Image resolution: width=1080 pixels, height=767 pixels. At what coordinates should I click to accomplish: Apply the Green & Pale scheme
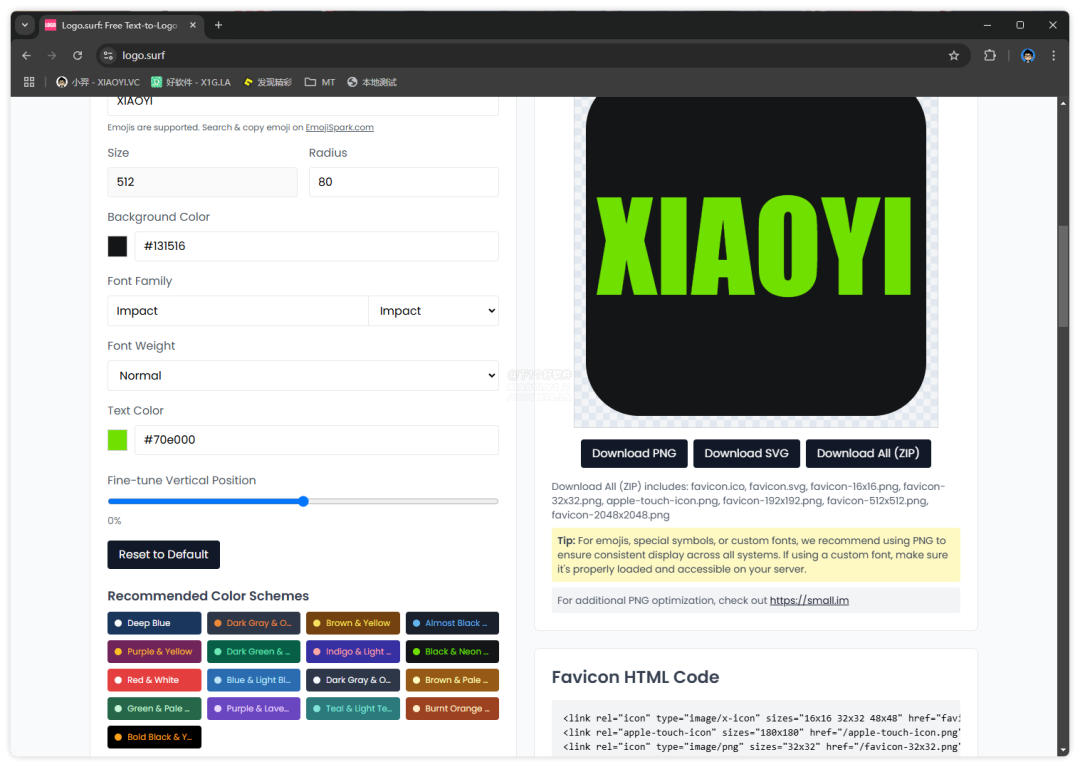[x=154, y=708]
